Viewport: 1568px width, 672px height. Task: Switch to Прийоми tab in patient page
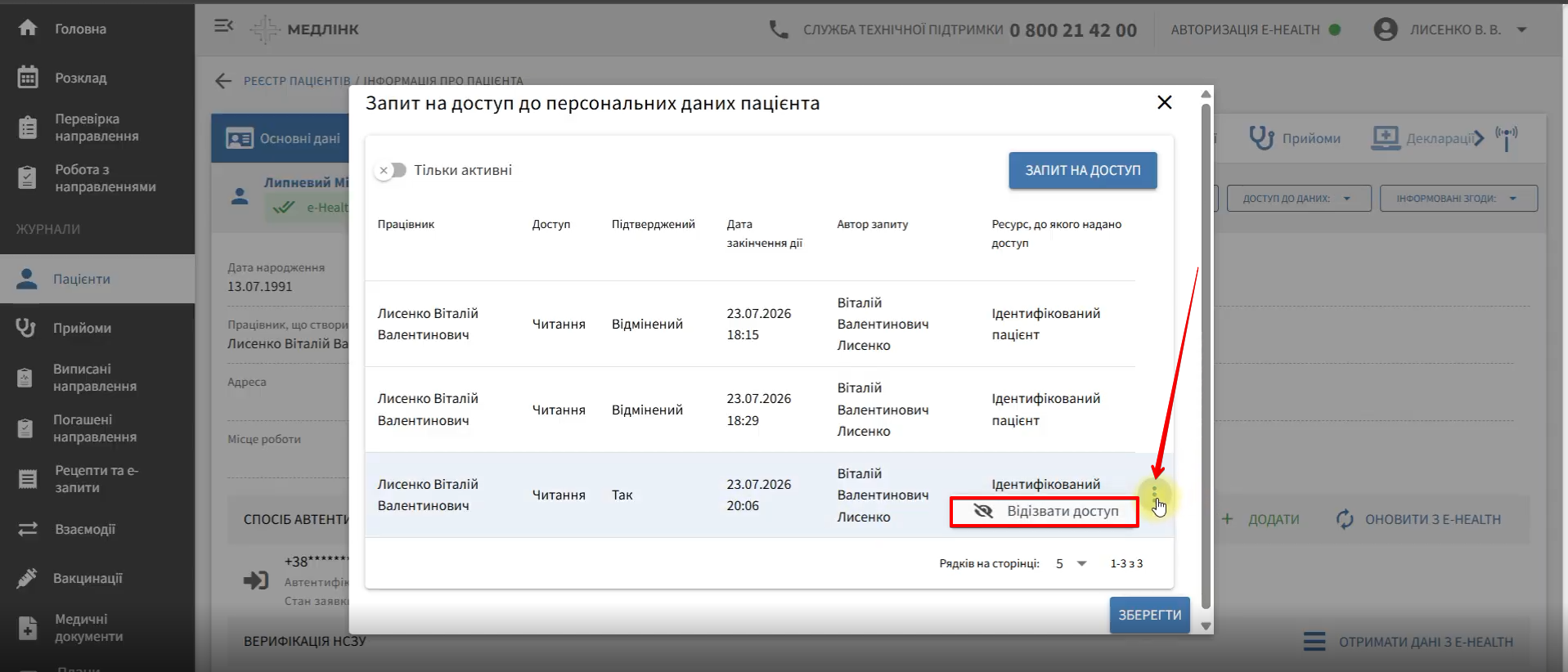tap(1295, 138)
